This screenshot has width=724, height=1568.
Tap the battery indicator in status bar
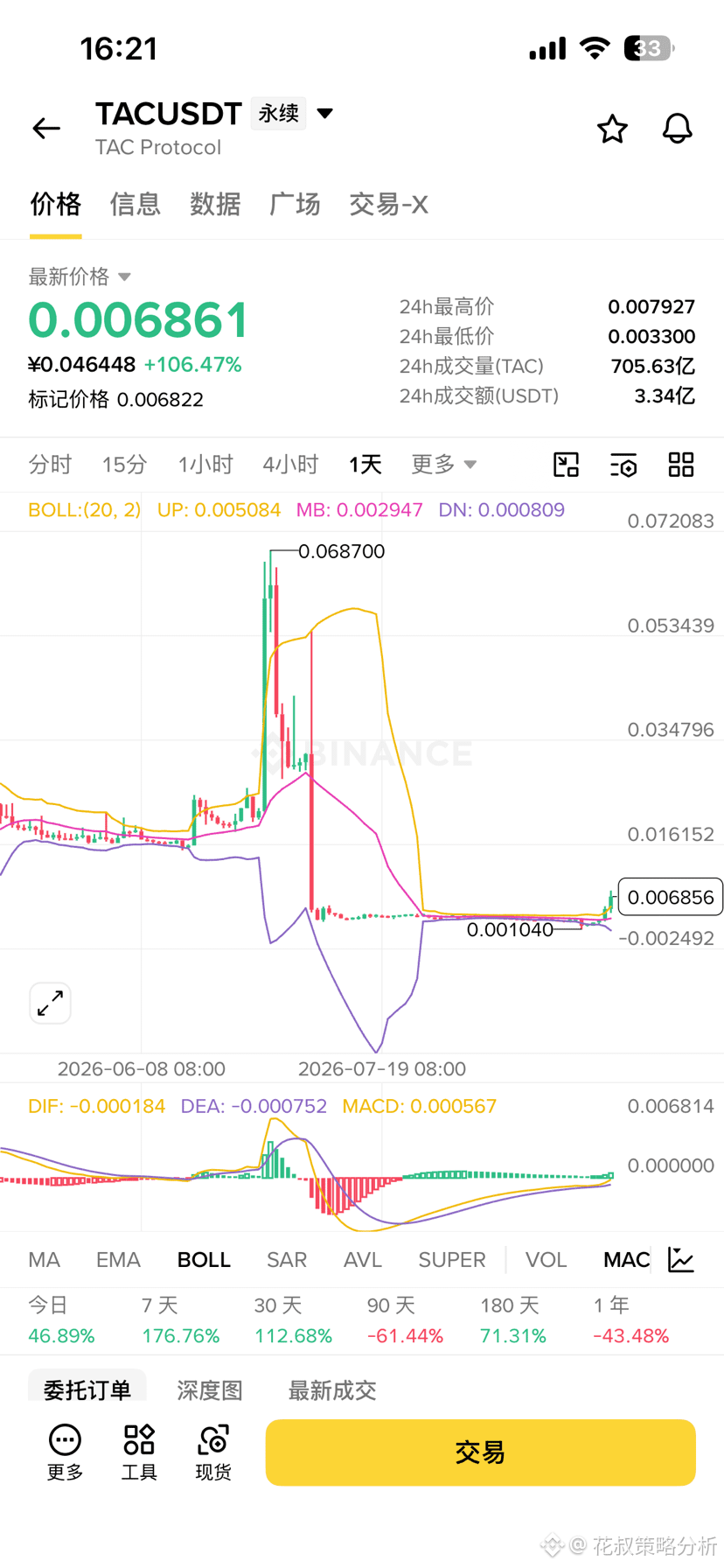[x=649, y=48]
